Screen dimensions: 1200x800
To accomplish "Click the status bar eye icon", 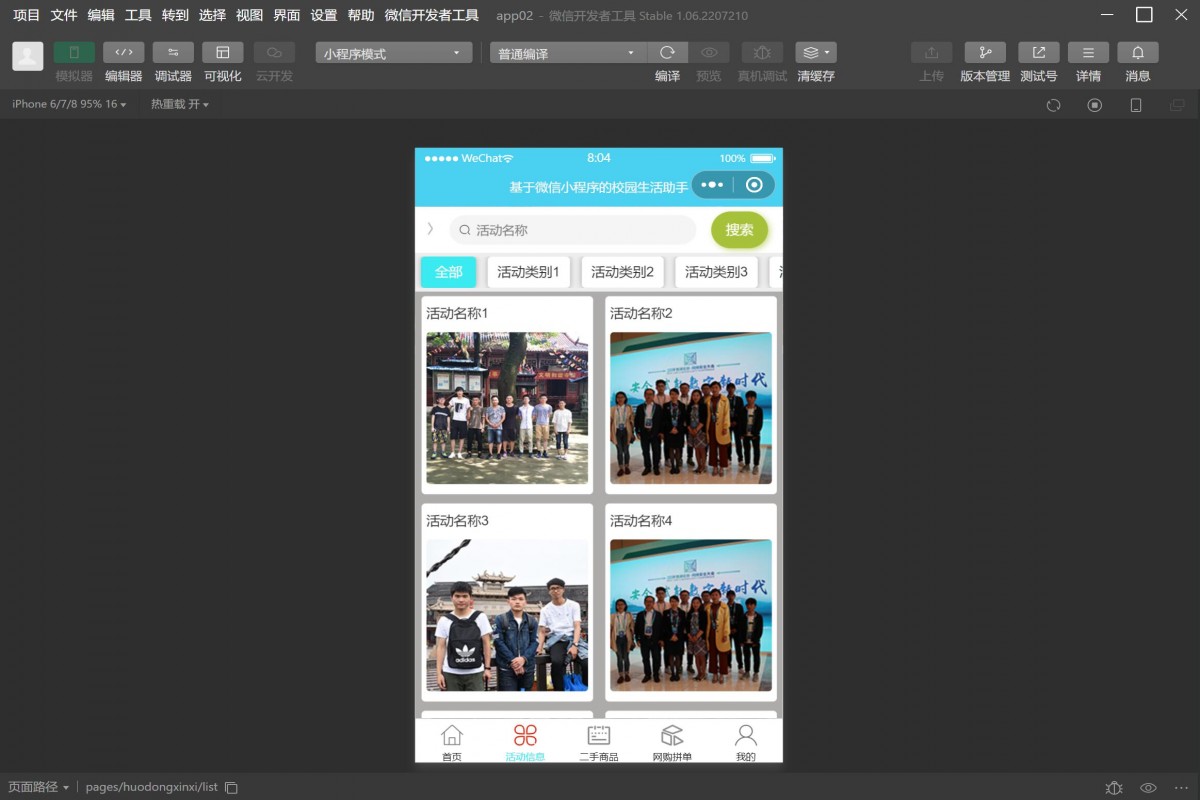I will 1148,788.
